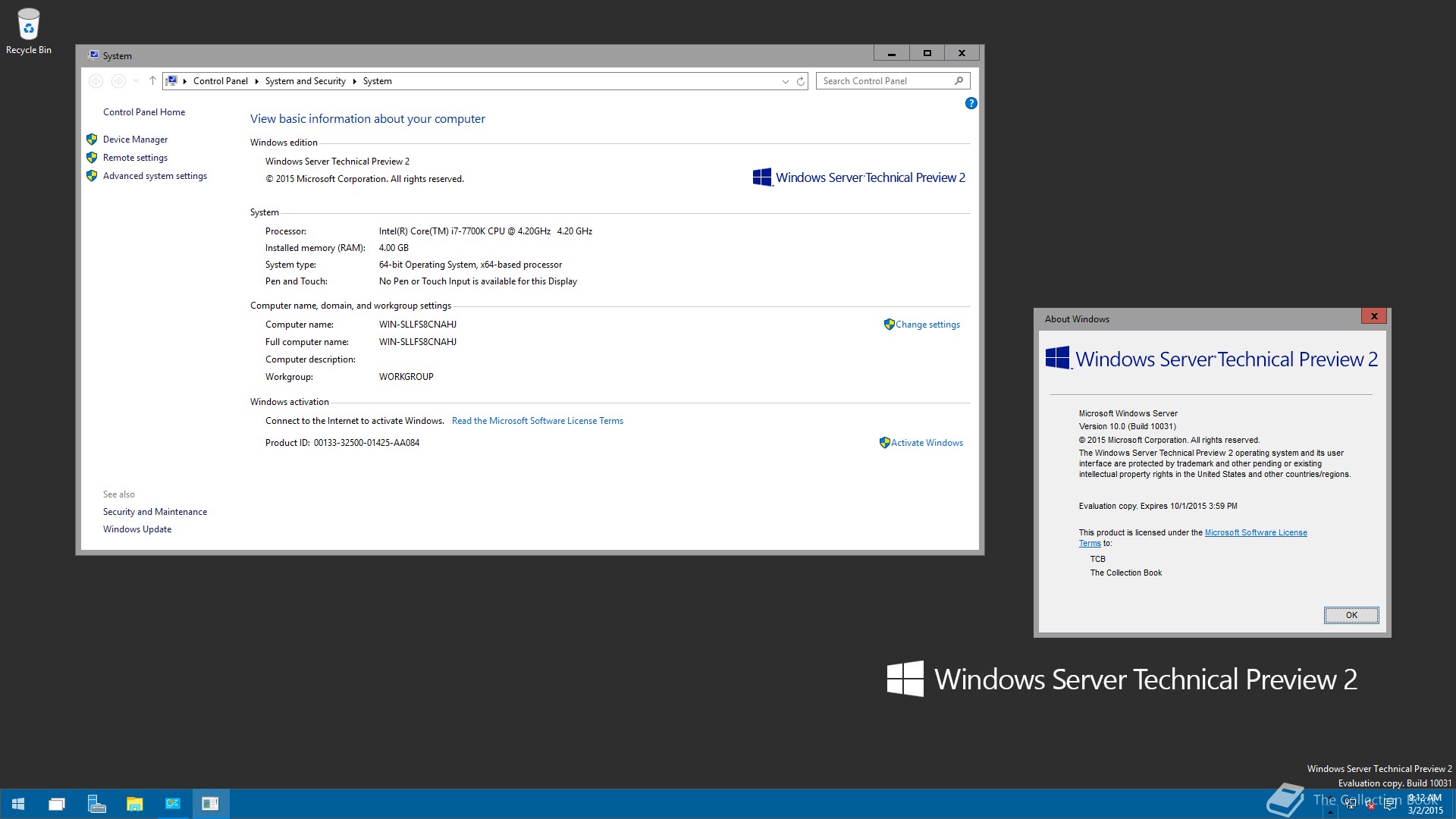Click the product ID 00133-32500-01425-AA084
The width and height of the screenshot is (1456, 819).
[x=366, y=443]
